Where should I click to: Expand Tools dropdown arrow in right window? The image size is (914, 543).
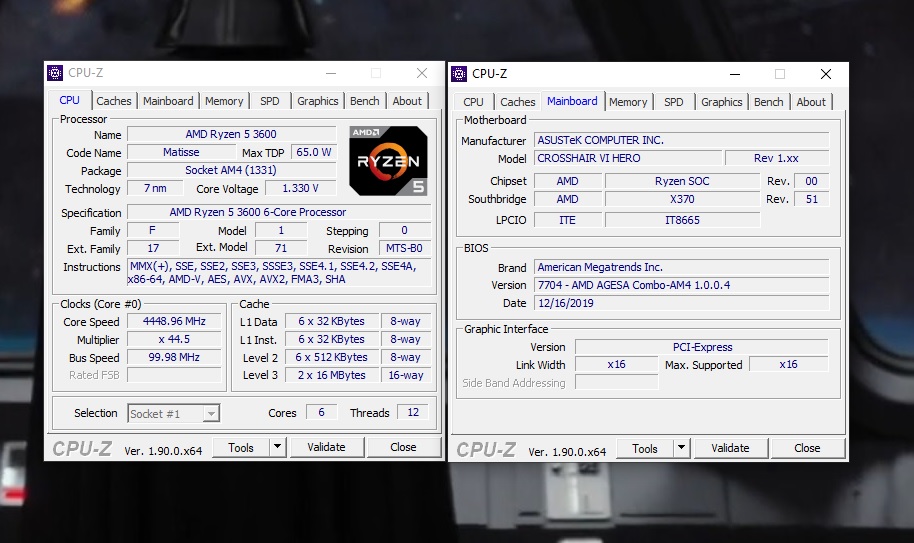681,448
